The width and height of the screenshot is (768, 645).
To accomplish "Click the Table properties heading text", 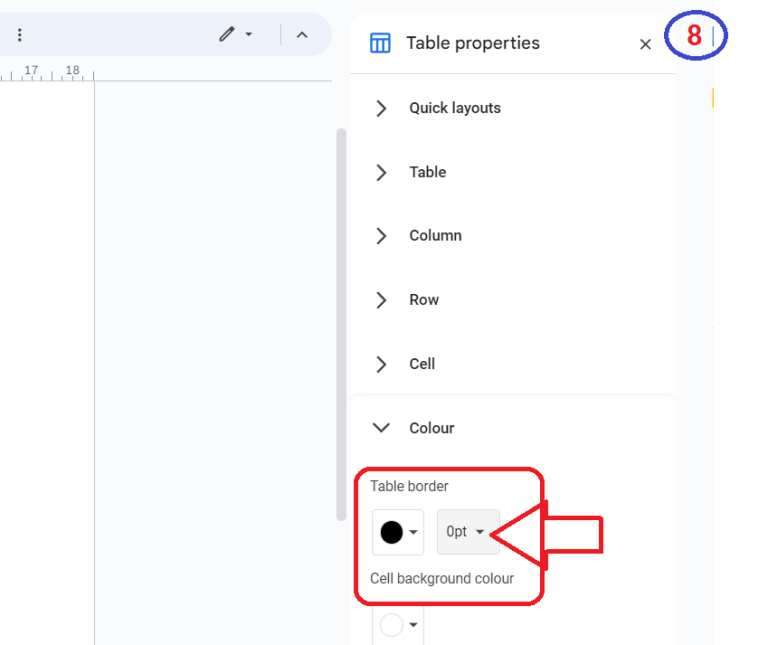I will click(473, 43).
